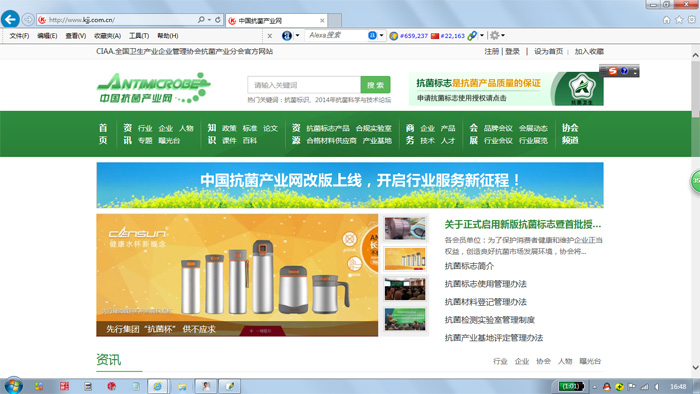Close the Alexa toolbar with the X

point(270,36)
